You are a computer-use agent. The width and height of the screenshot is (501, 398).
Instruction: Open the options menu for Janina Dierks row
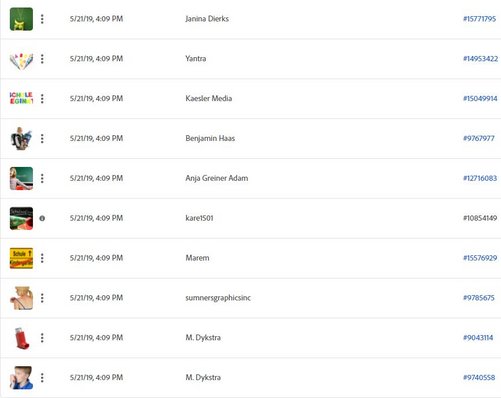point(42,19)
